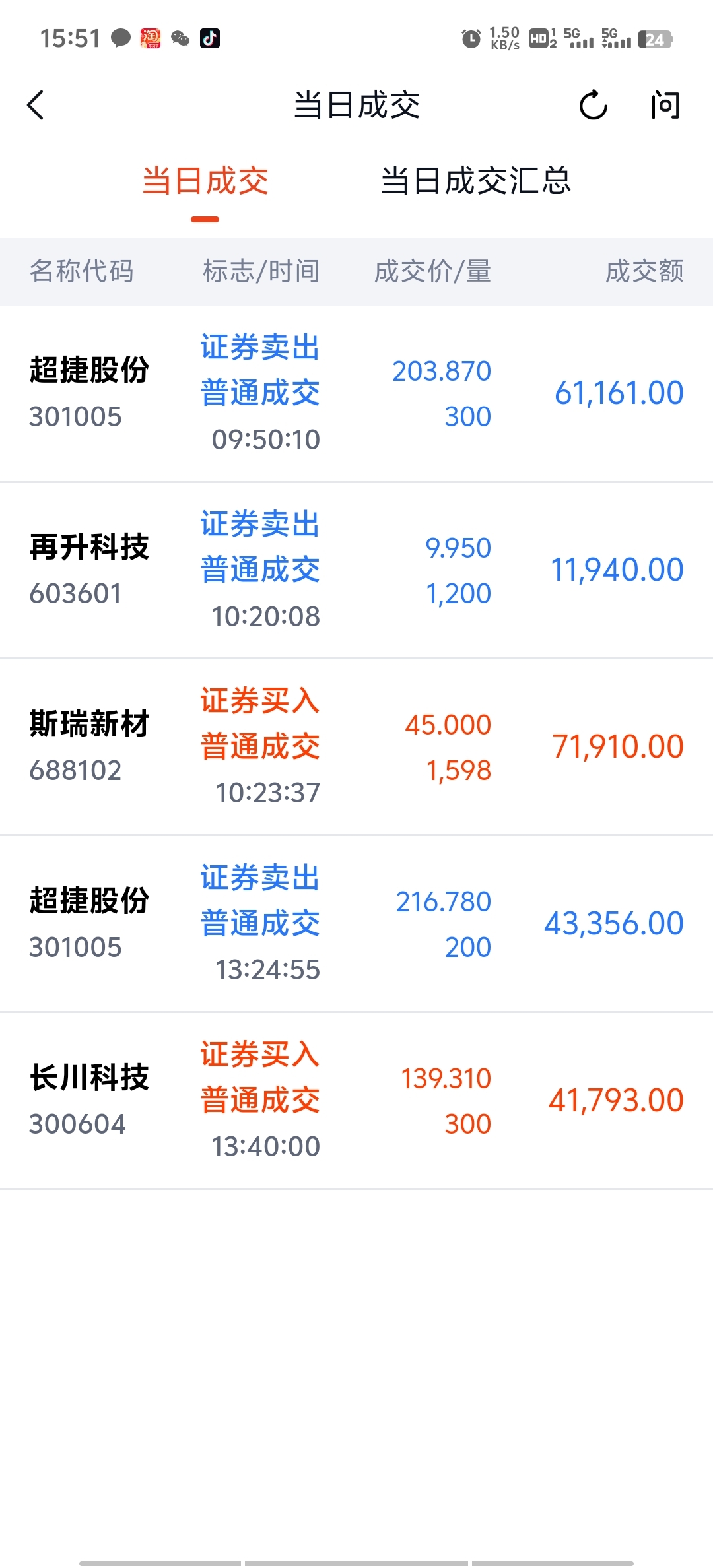Open 超捷股份 sell trade at 09:50:10
The width and height of the screenshot is (713, 1568).
[x=356, y=393]
